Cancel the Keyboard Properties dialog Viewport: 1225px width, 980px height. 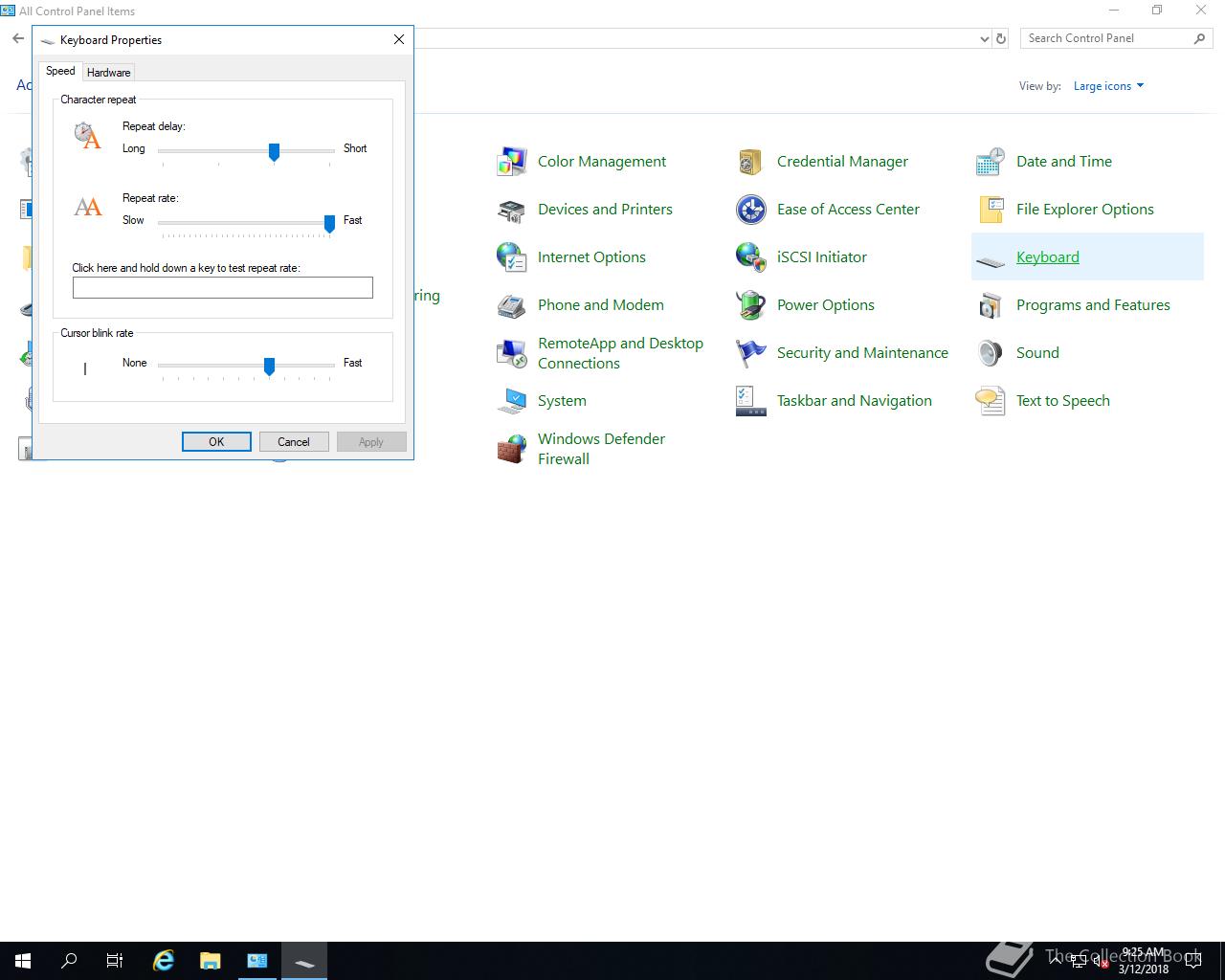294,441
